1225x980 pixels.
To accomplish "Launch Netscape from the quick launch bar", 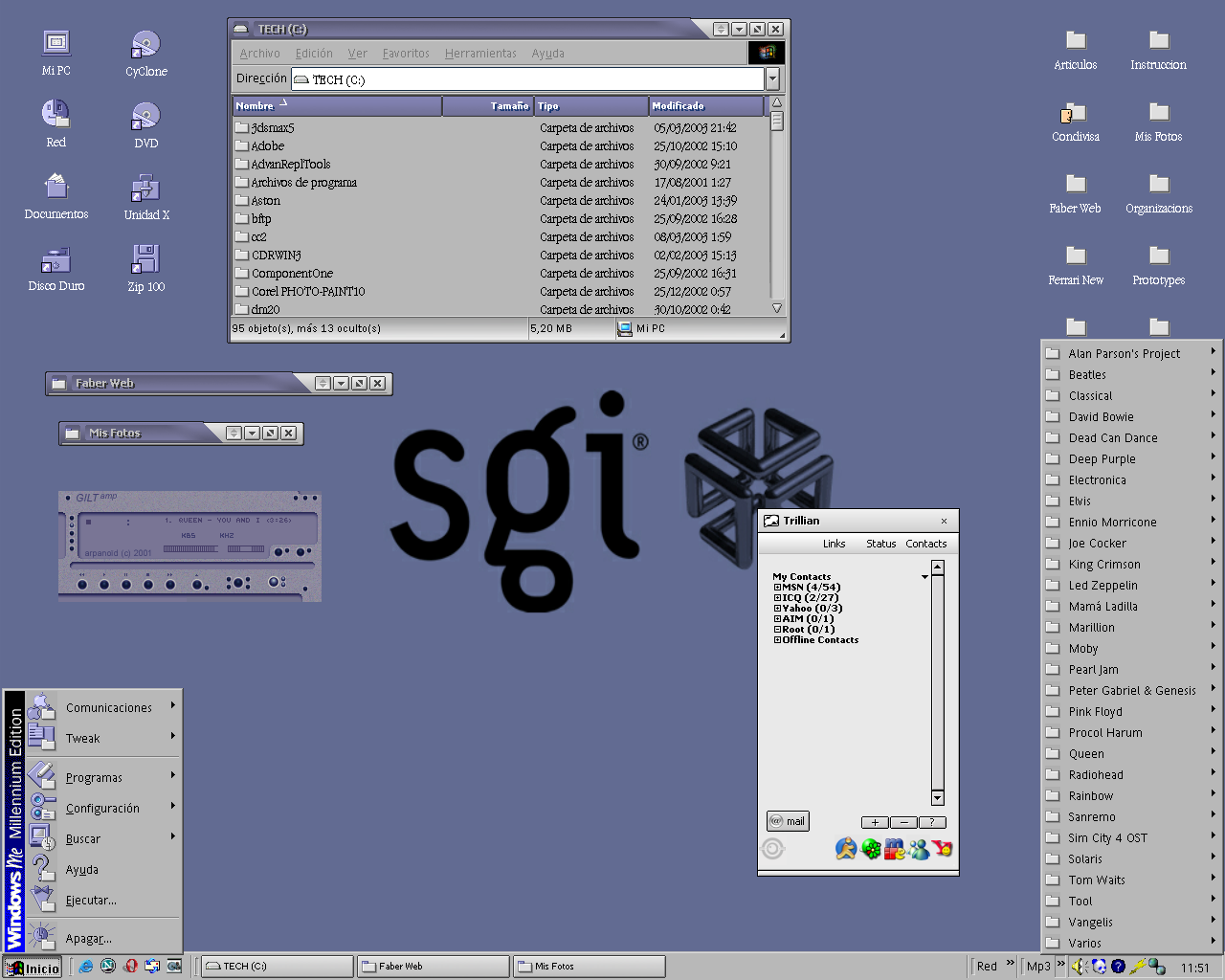I will click(108, 967).
